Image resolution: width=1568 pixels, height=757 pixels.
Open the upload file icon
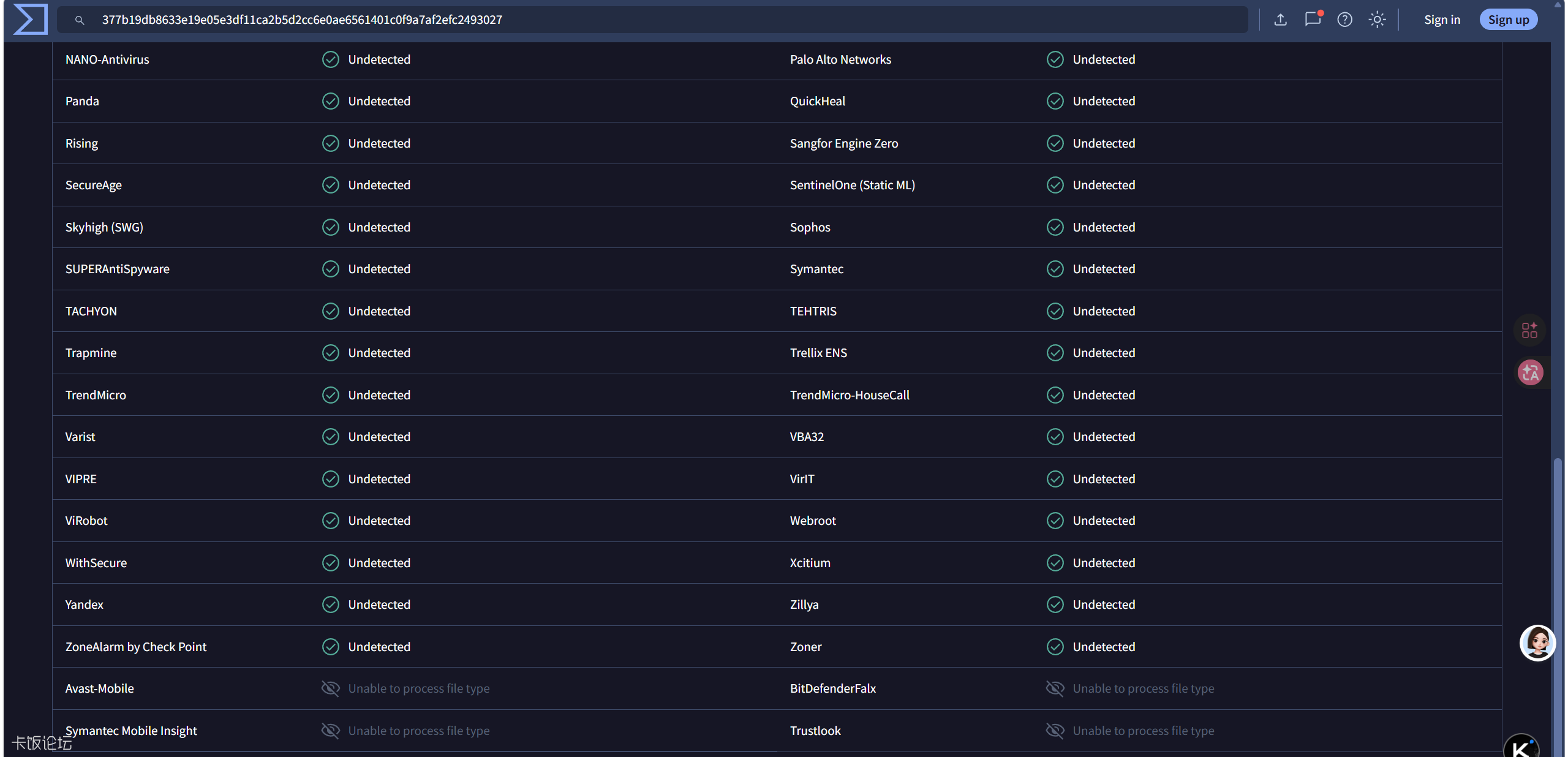[1280, 20]
